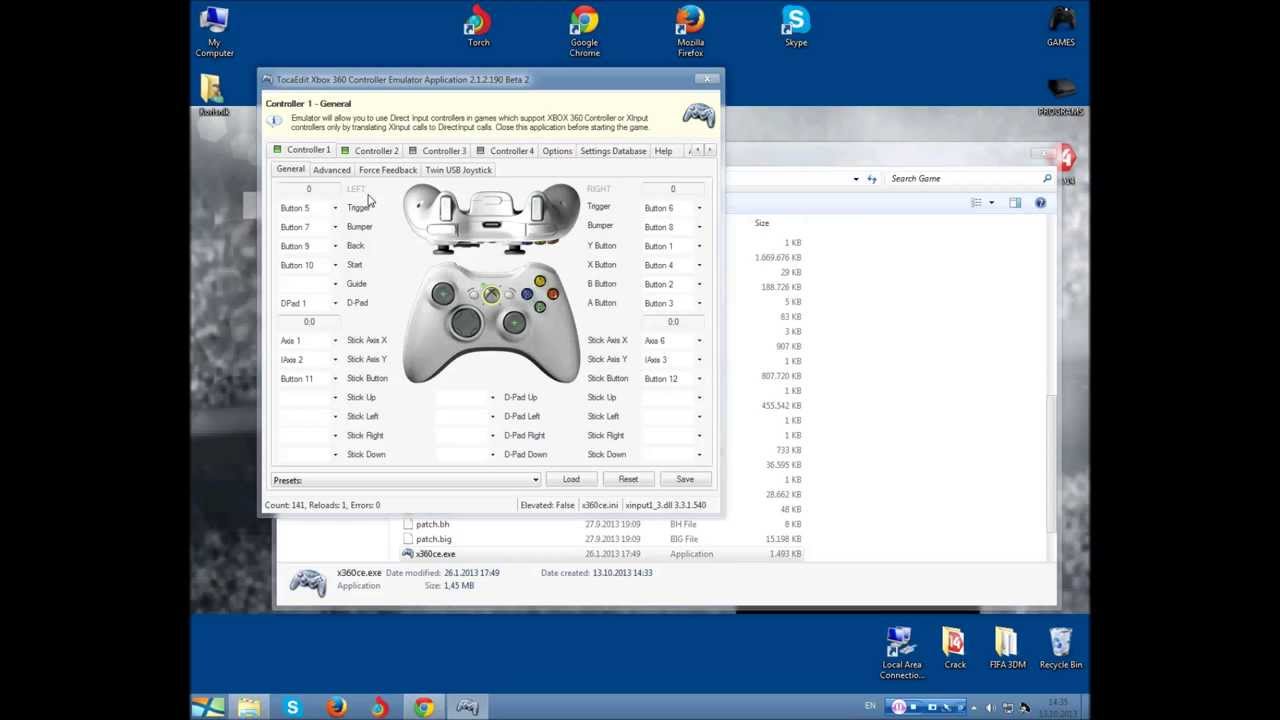
Task: Launch Skype from desktop icon
Action: click(796, 27)
